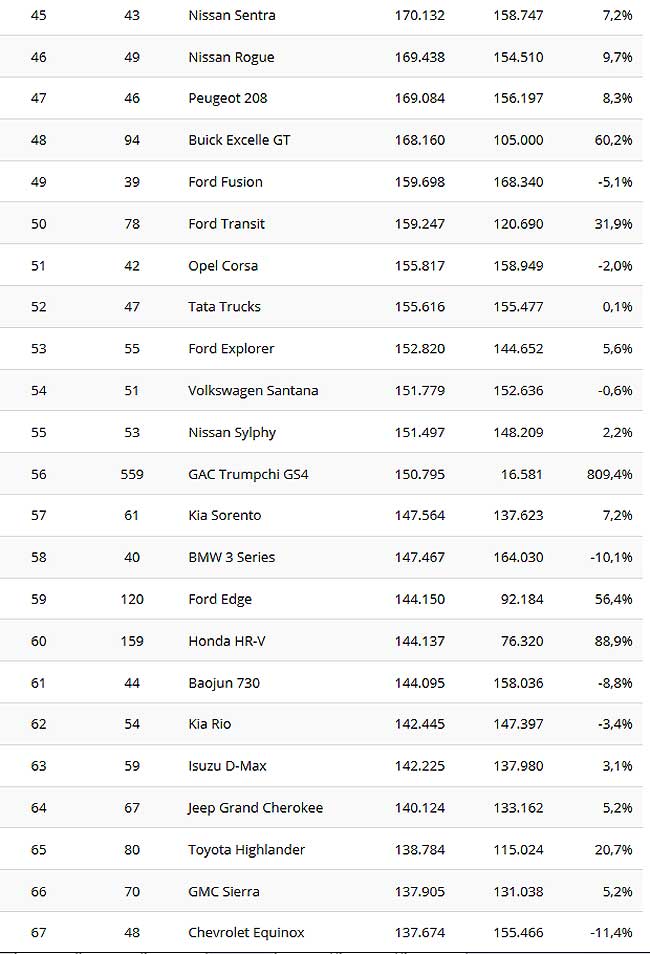Click the Buick Excelle GT row name
The height and width of the screenshot is (954, 650).
pos(239,140)
